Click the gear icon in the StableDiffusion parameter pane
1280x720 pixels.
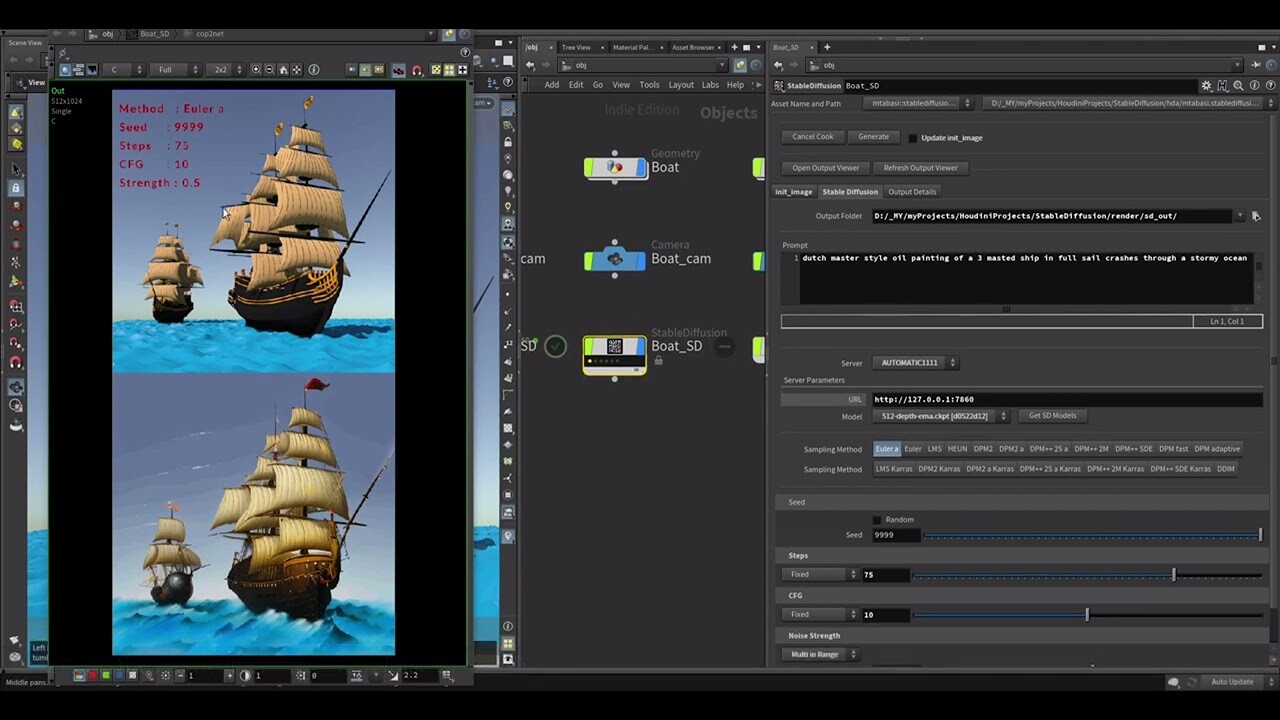(1206, 86)
